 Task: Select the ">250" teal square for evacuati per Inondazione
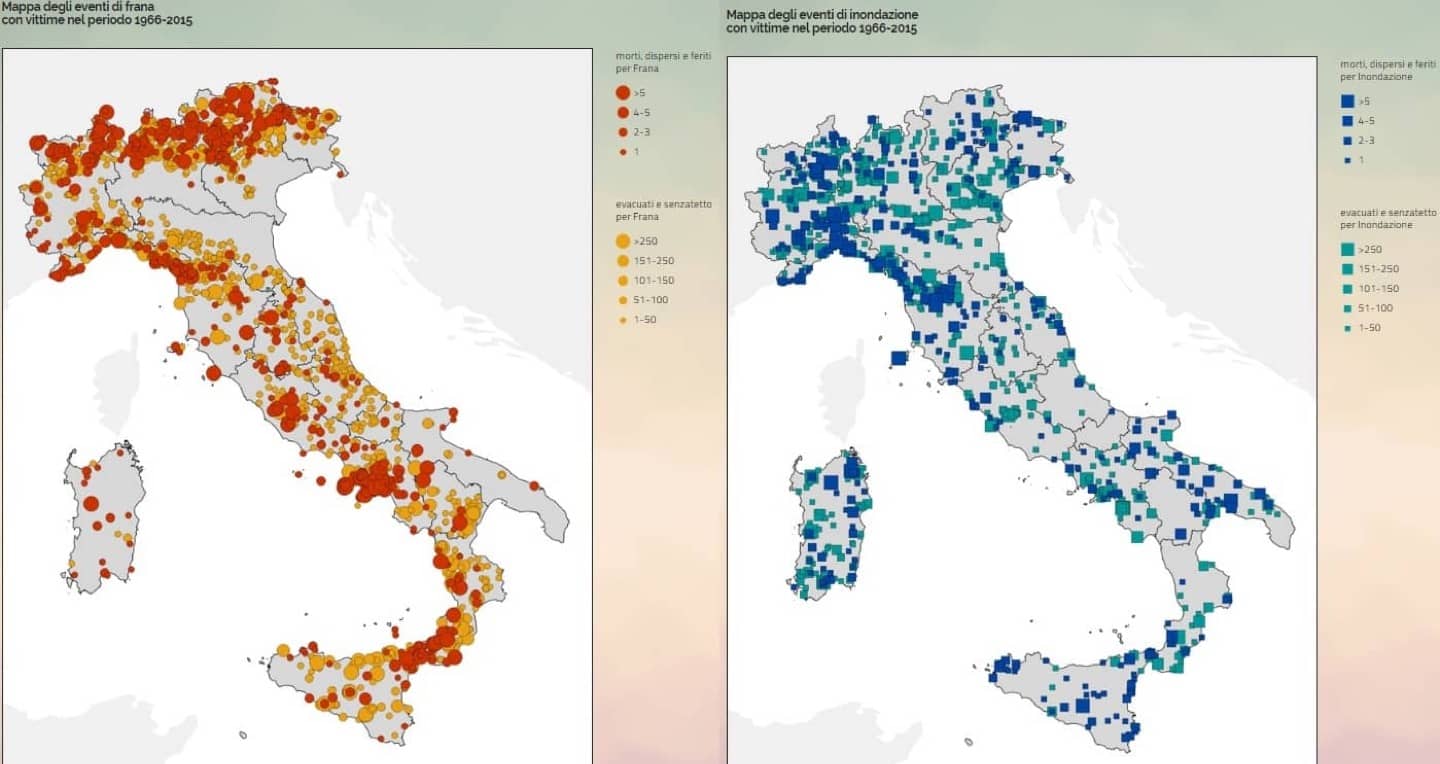(x=1346, y=250)
